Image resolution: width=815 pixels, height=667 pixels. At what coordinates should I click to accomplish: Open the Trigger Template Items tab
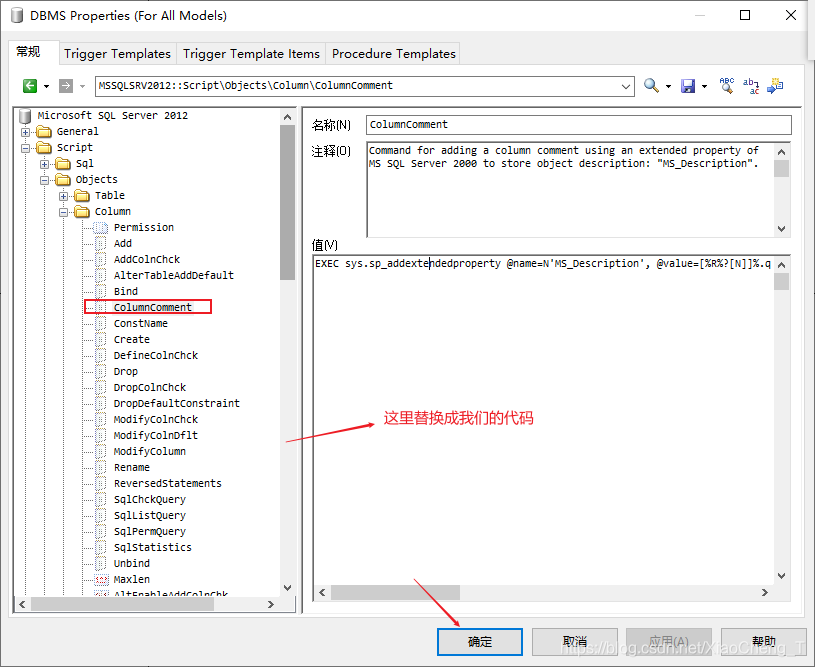(251, 54)
